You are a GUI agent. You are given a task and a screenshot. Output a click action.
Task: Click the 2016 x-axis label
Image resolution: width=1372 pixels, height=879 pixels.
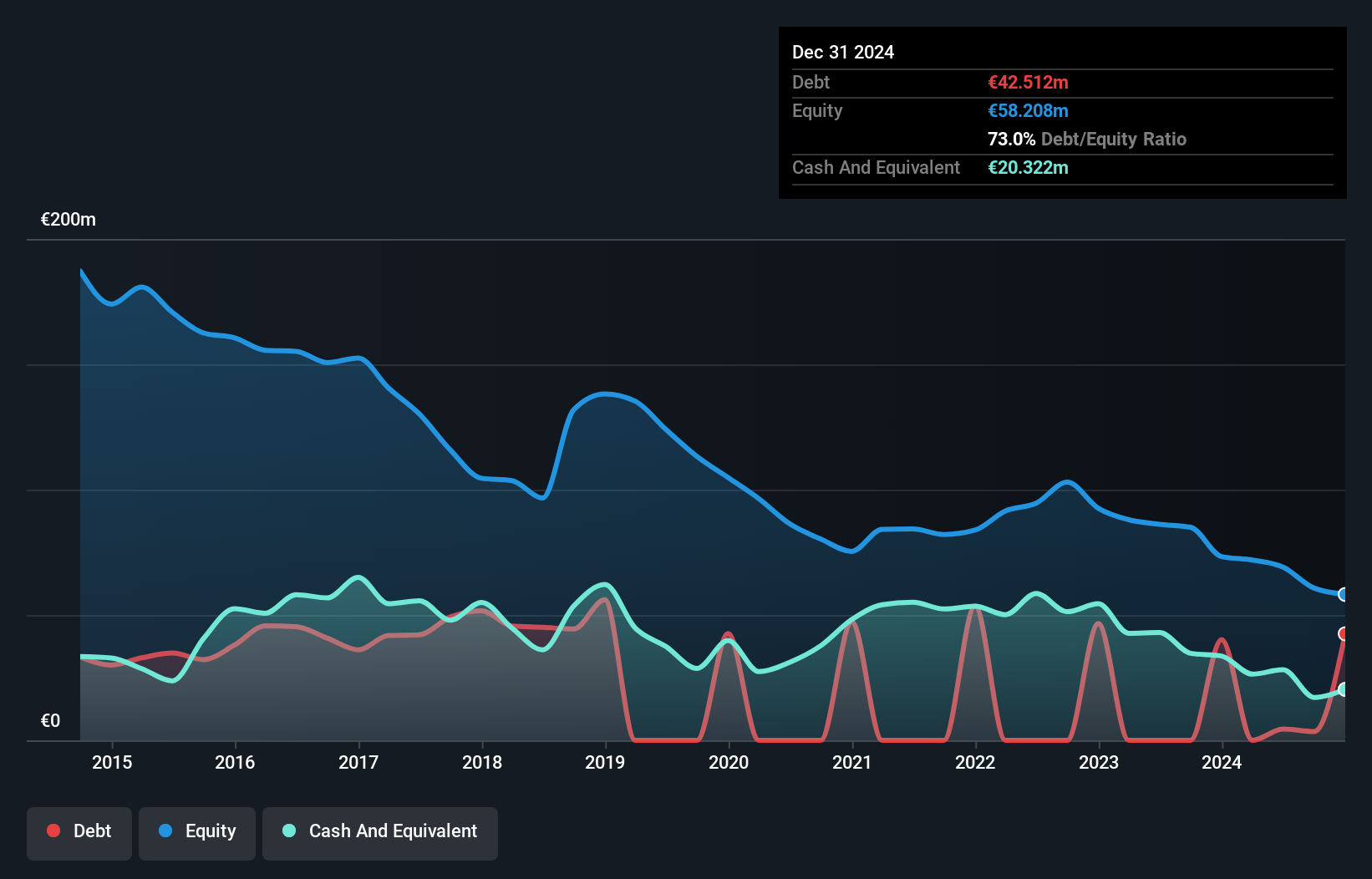click(235, 762)
